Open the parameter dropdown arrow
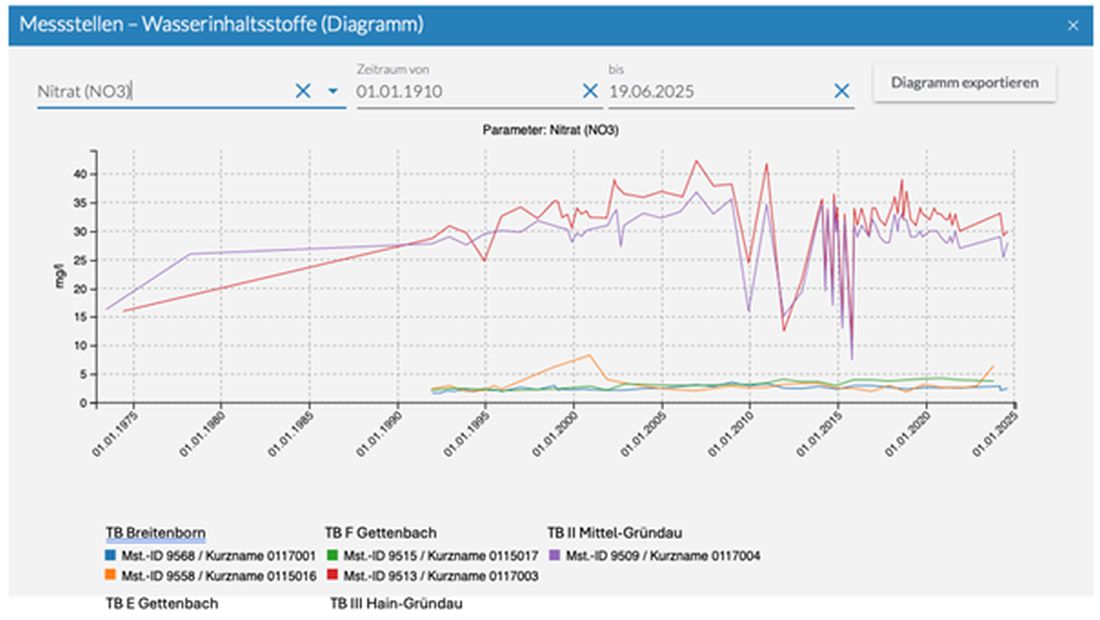Image resolution: width=1100 pixels, height=620 pixels. [x=333, y=91]
